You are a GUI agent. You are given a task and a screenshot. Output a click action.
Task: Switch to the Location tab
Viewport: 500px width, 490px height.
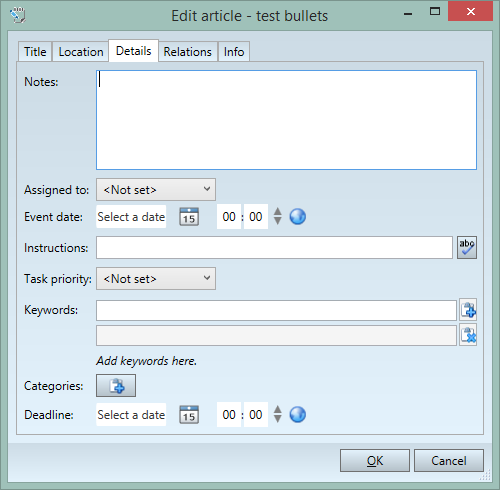(x=81, y=52)
